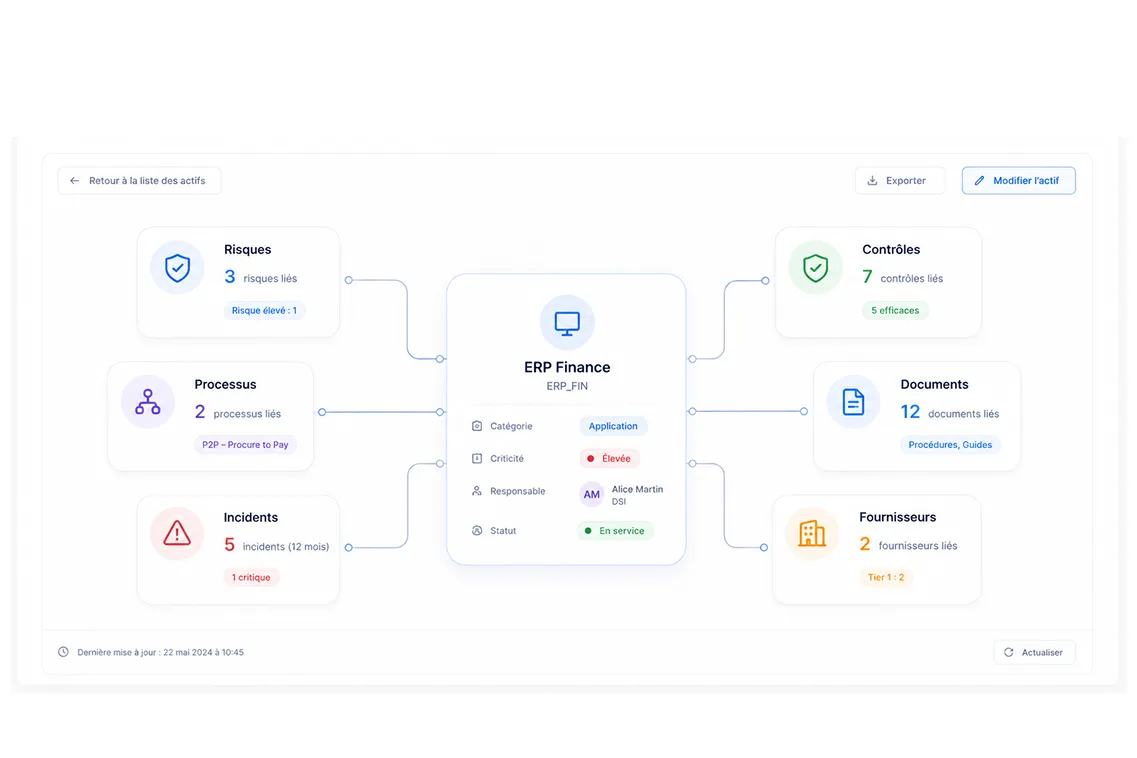Open the Documents card title

(934, 384)
